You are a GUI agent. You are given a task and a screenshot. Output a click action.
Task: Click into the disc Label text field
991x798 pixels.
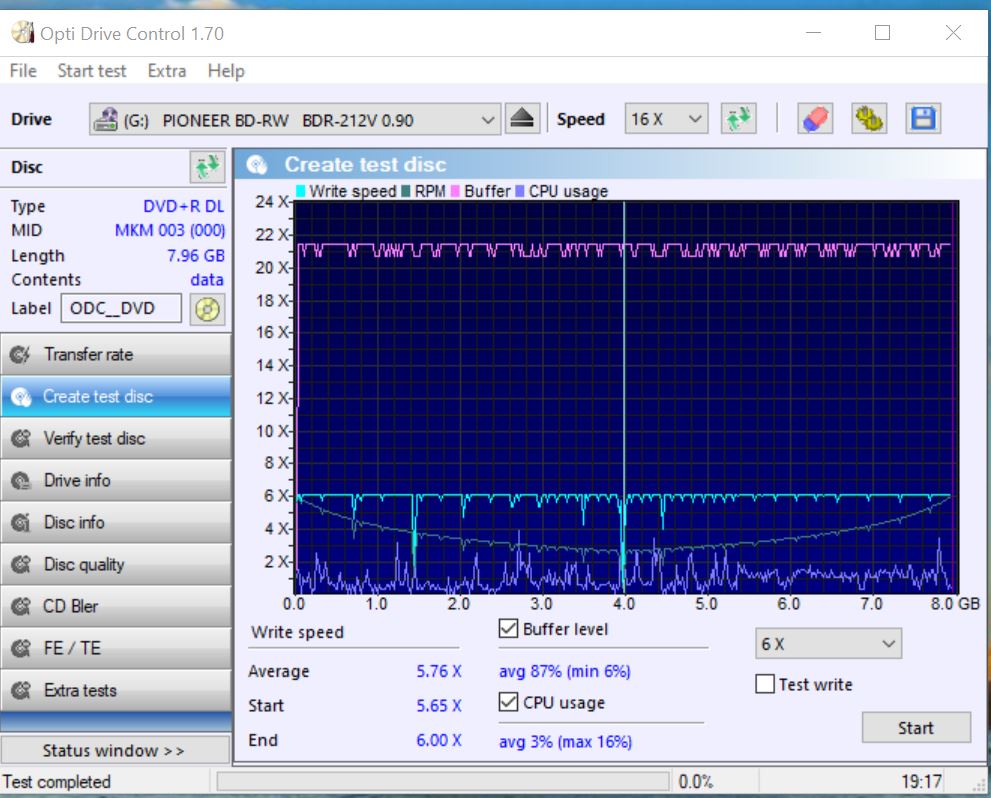[x=121, y=308]
